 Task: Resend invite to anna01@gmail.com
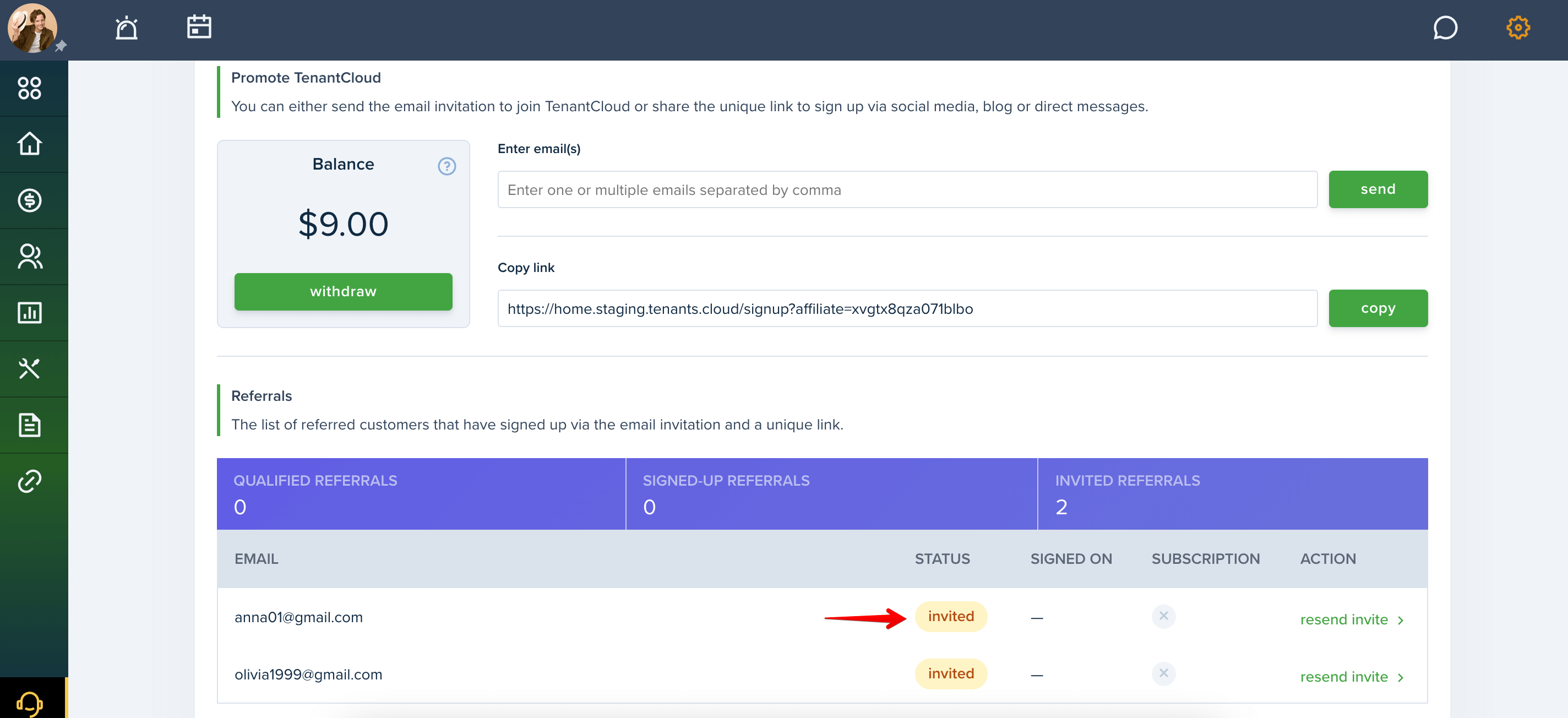click(1352, 619)
